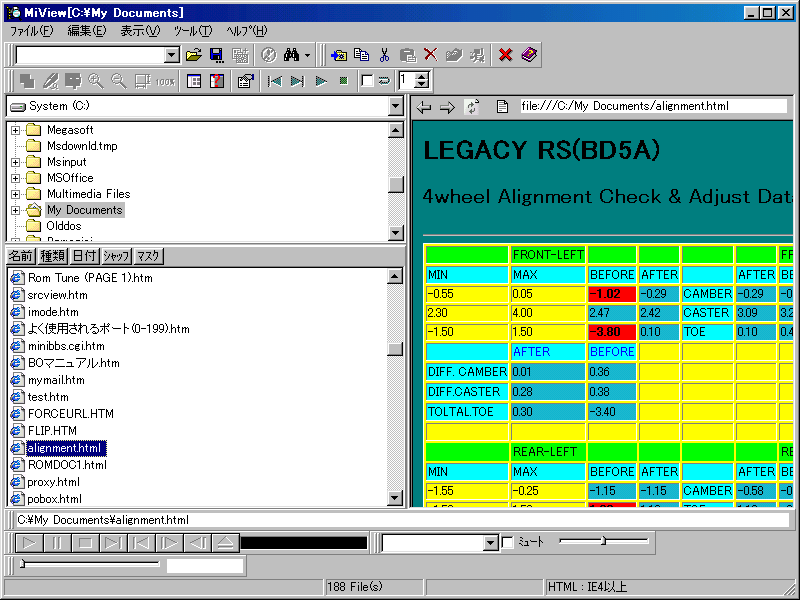The width and height of the screenshot is (800, 600).
Task: Tick the checkbox in the second toolbar
Action: tap(367, 81)
